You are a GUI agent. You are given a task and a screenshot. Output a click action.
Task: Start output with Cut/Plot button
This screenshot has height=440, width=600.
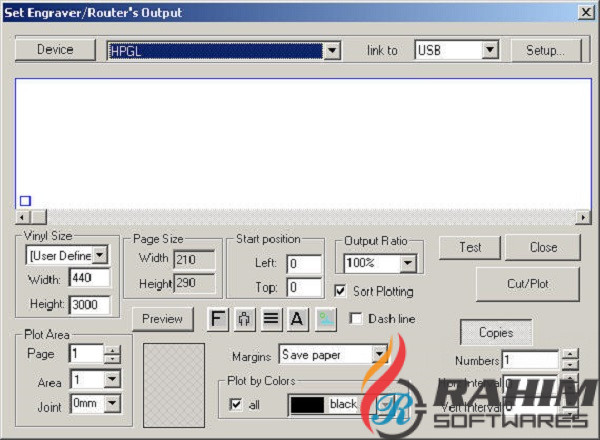pos(528,284)
